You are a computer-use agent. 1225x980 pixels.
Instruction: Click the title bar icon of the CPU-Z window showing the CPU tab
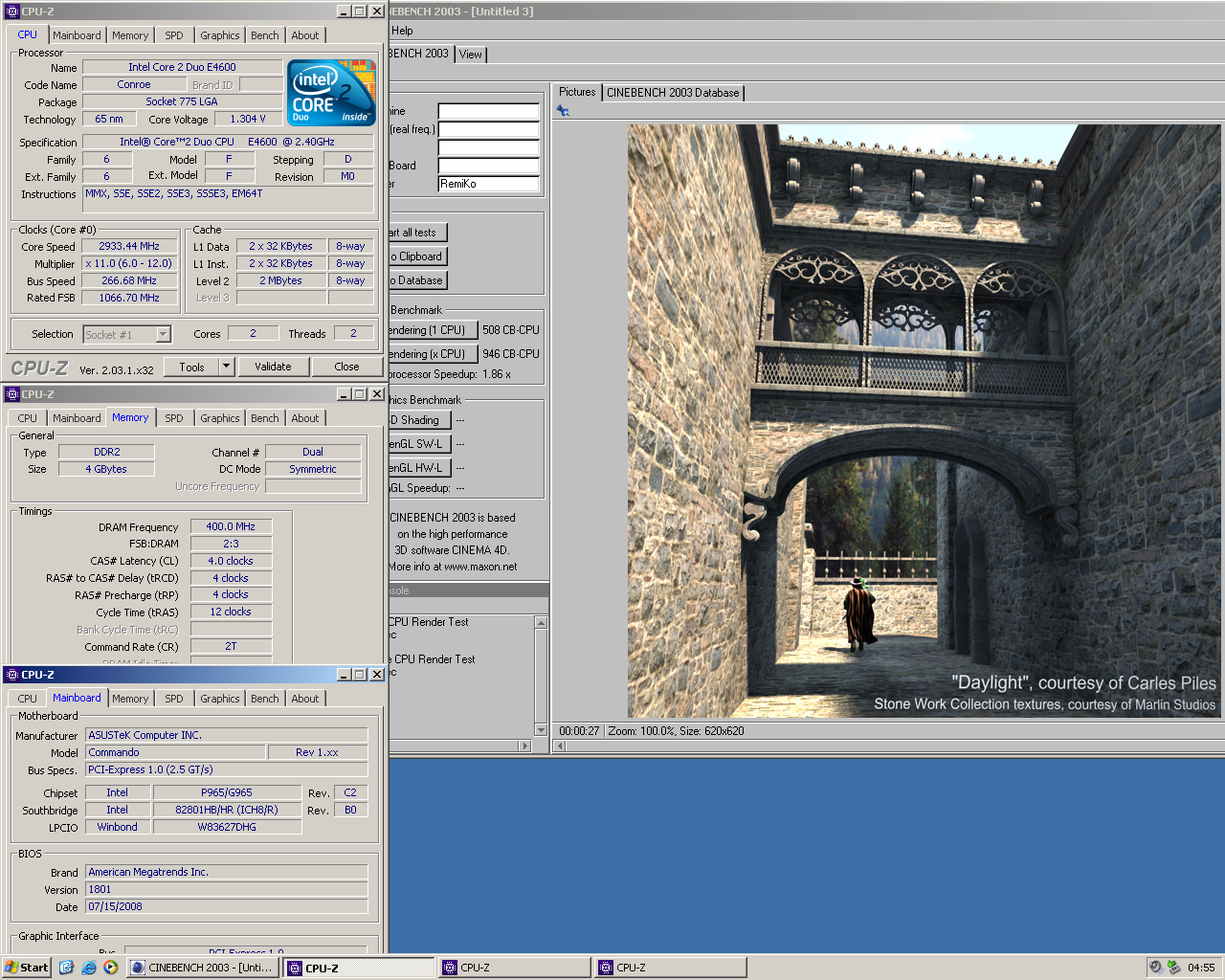tap(11, 11)
